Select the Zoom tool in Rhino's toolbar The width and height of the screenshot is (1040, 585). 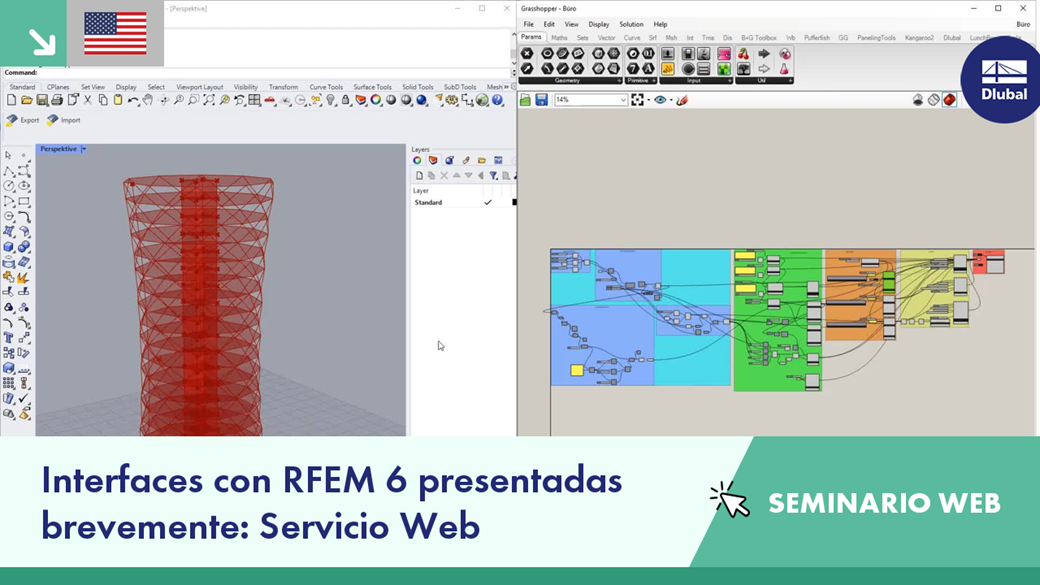point(179,101)
